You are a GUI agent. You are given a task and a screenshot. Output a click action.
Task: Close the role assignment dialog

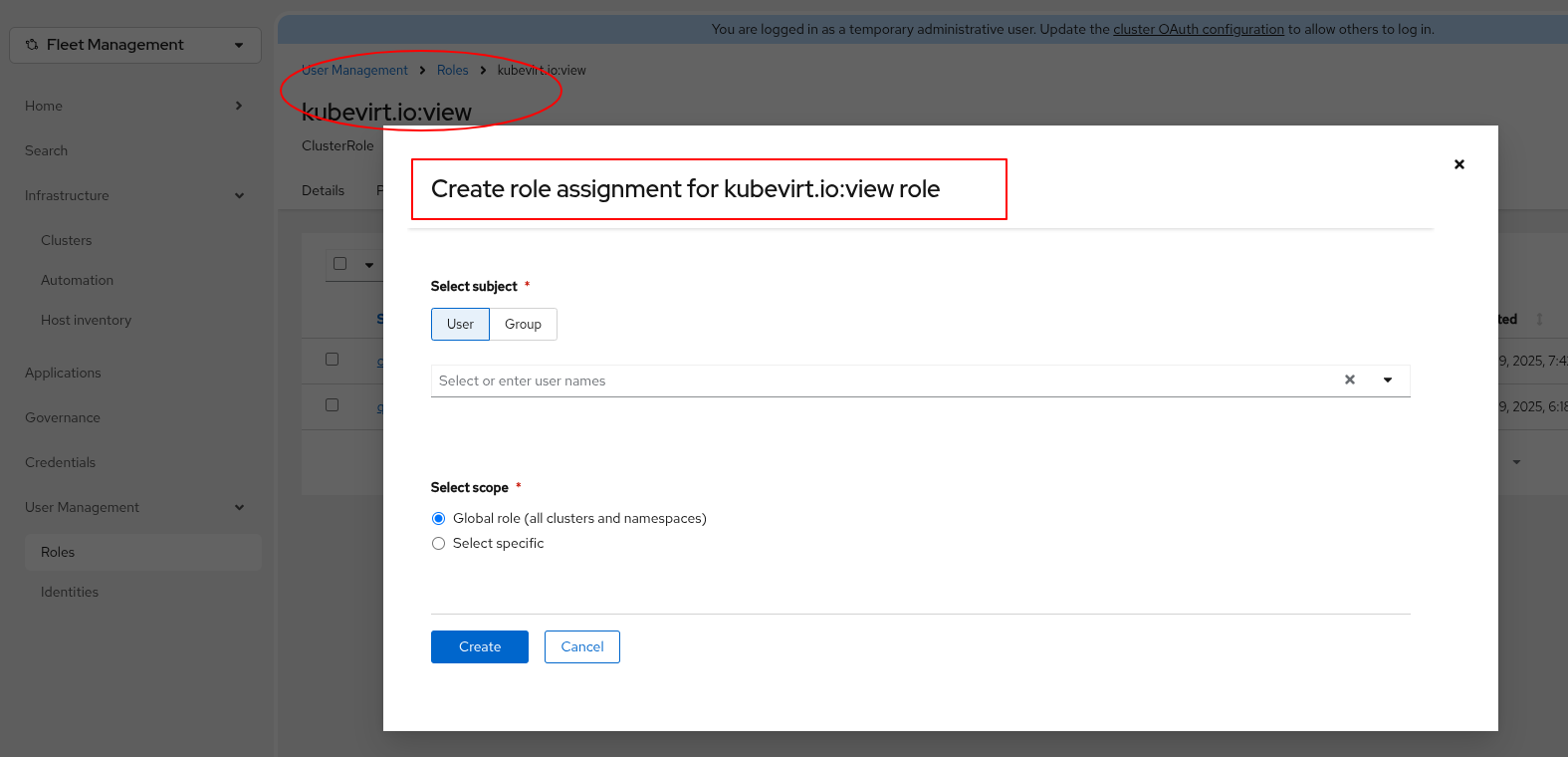(1458, 164)
